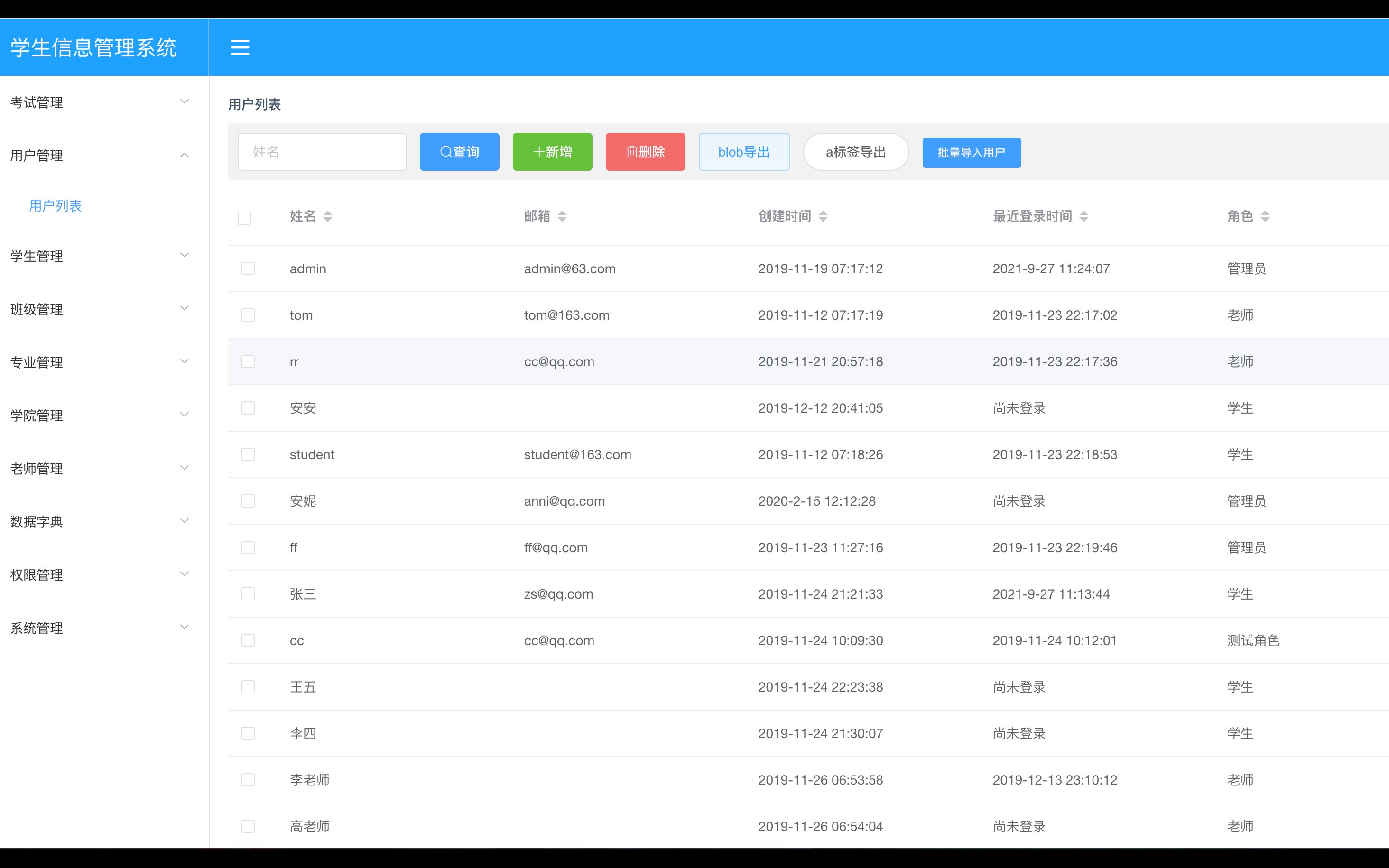Open 学生管理 menu label
The image size is (1389, 868).
(x=37, y=256)
